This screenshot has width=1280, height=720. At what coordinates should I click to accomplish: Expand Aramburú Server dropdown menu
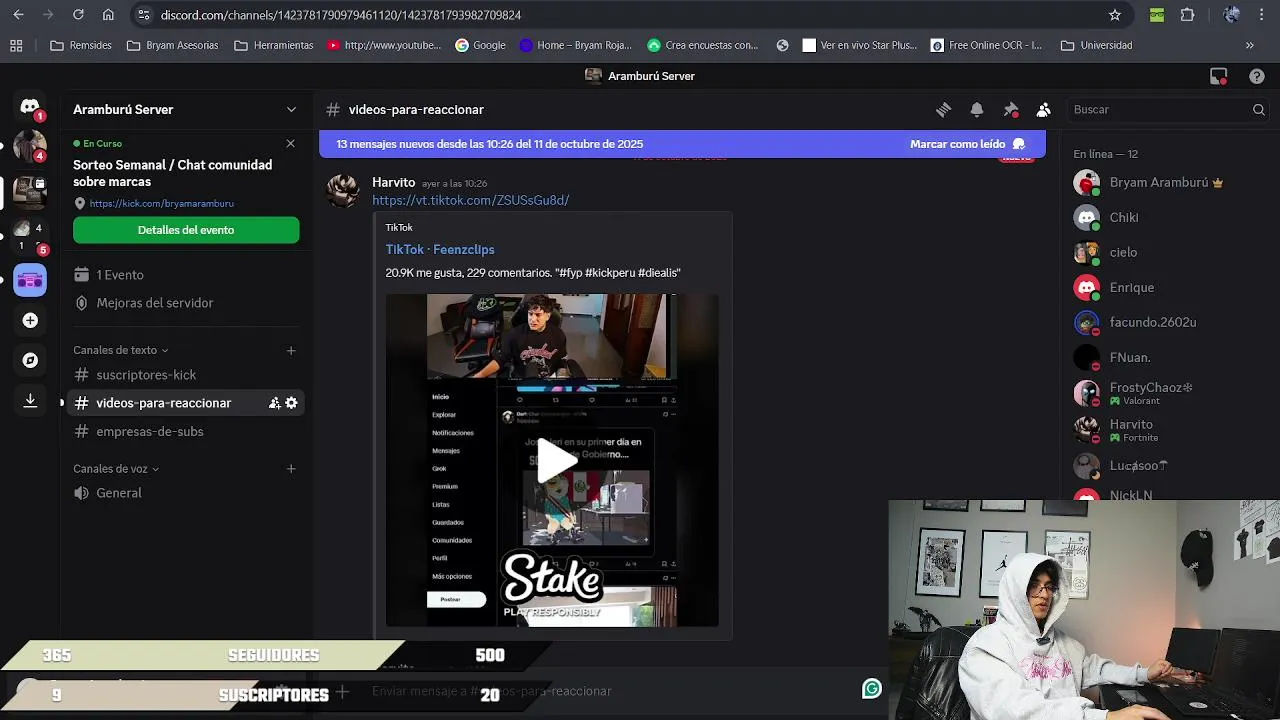tap(291, 109)
